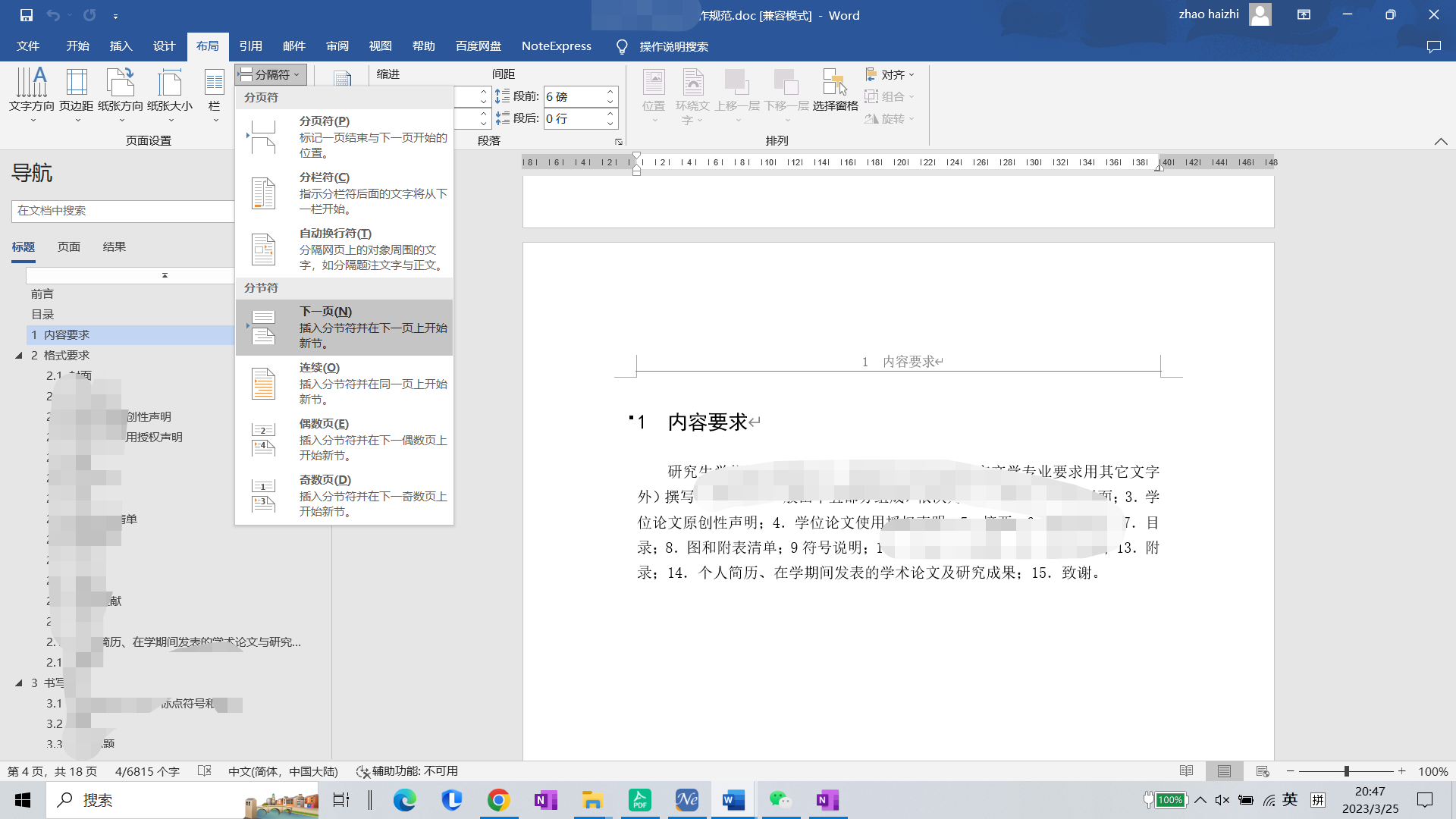Click the ribbon display options button
The width and height of the screenshot is (1456, 819).
point(1304,15)
